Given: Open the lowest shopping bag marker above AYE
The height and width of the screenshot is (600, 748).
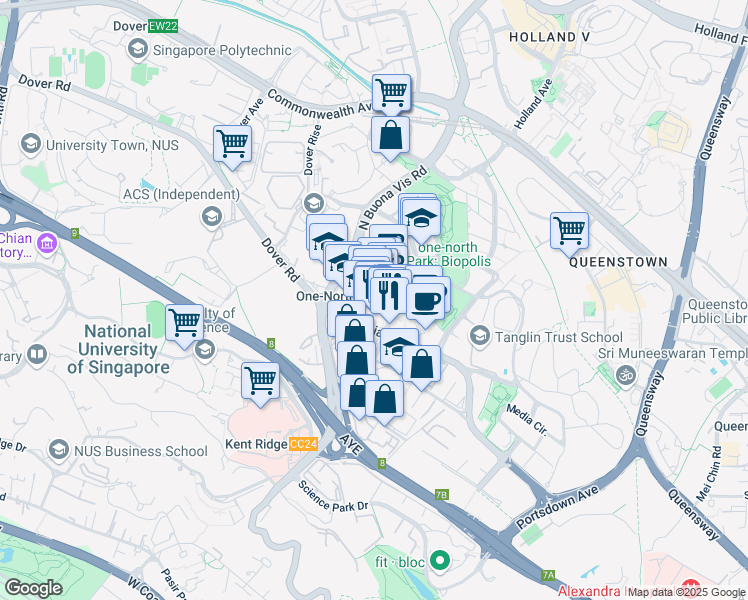Looking at the screenshot, I should pyautogui.click(x=384, y=400).
